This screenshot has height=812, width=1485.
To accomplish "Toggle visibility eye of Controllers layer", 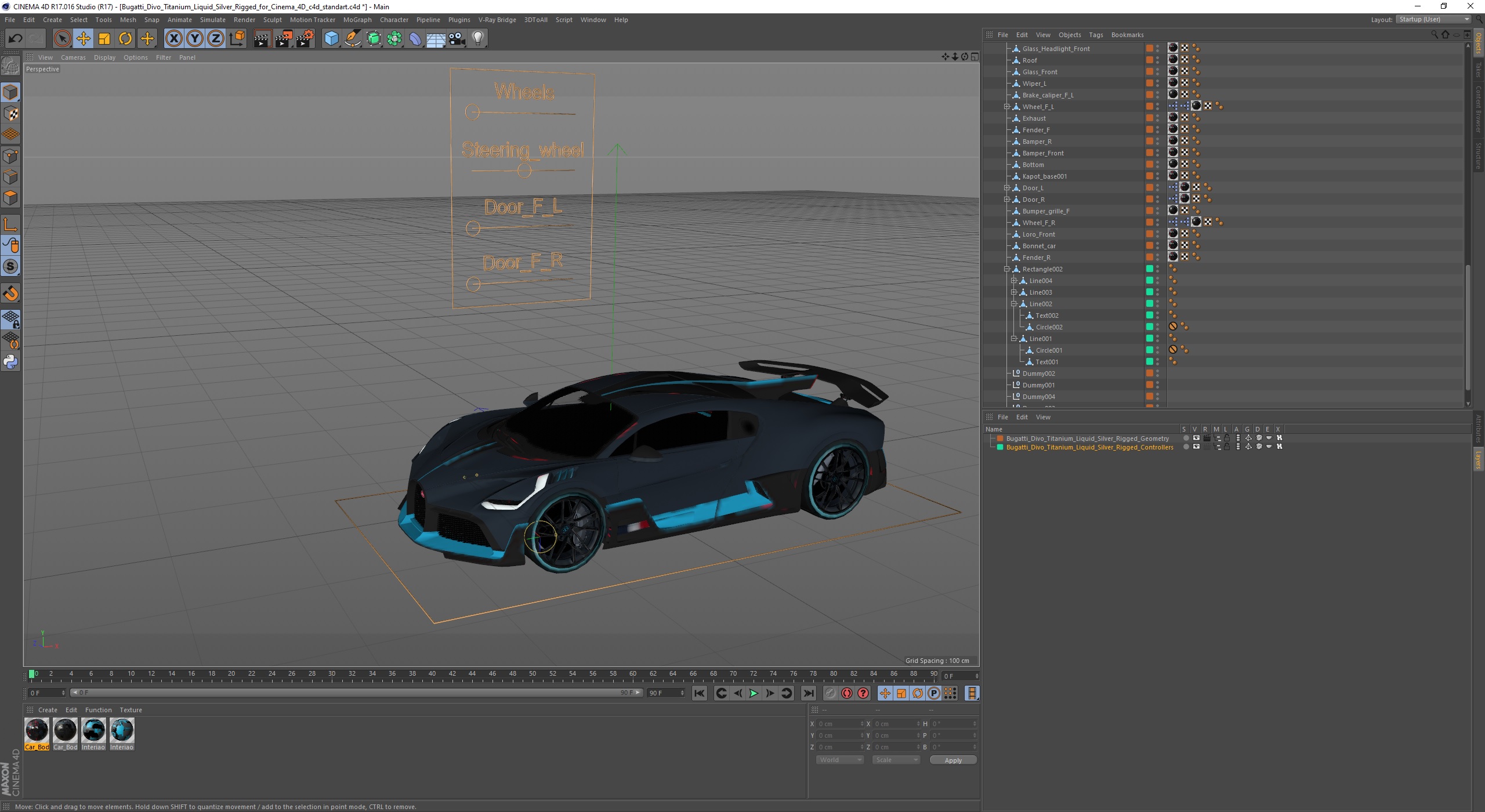I will [1196, 447].
